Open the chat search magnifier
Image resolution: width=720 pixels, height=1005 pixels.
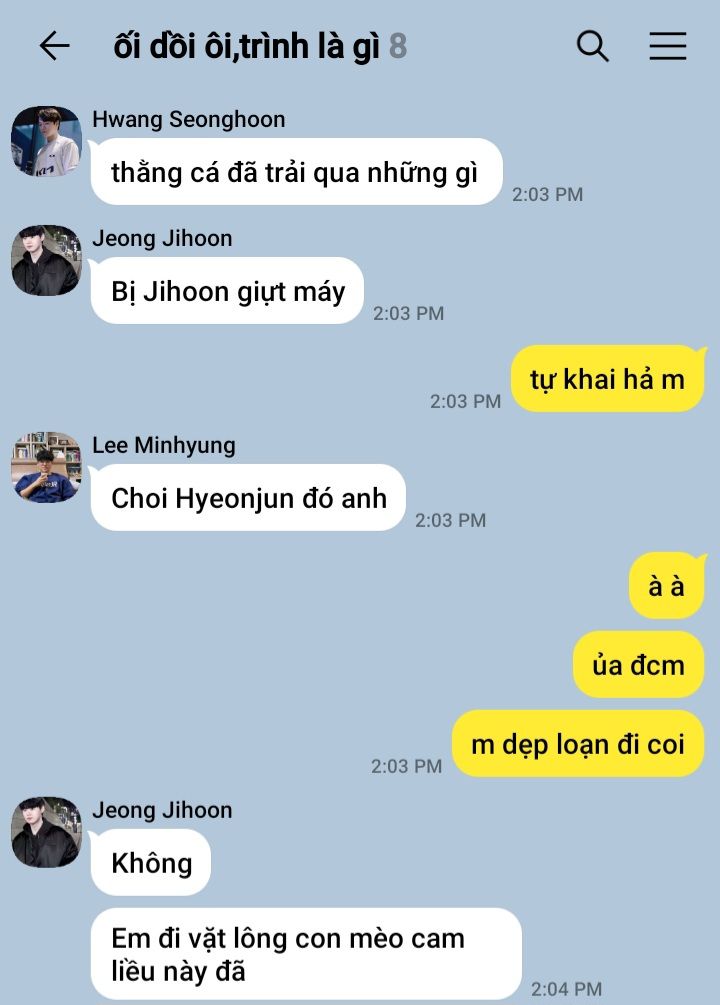click(592, 46)
